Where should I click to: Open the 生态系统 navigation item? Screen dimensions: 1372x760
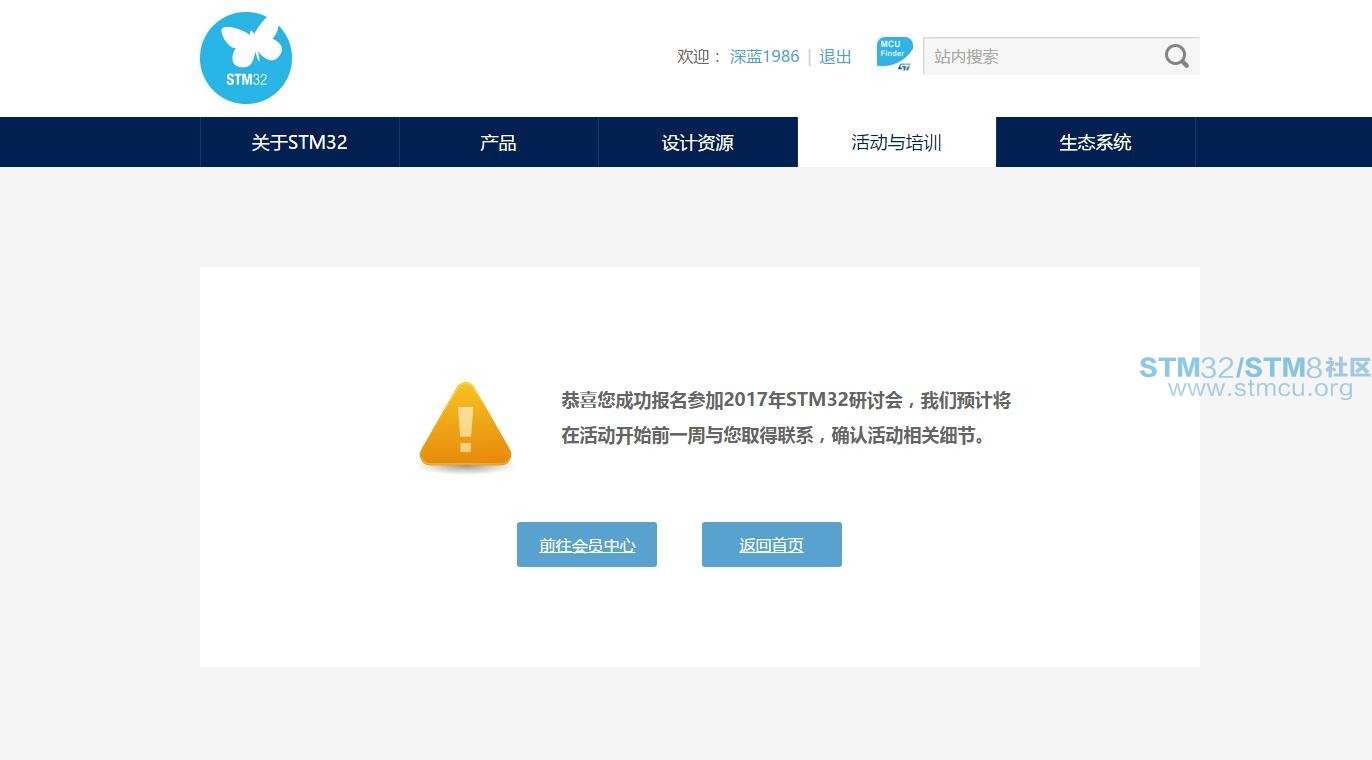[1095, 143]
